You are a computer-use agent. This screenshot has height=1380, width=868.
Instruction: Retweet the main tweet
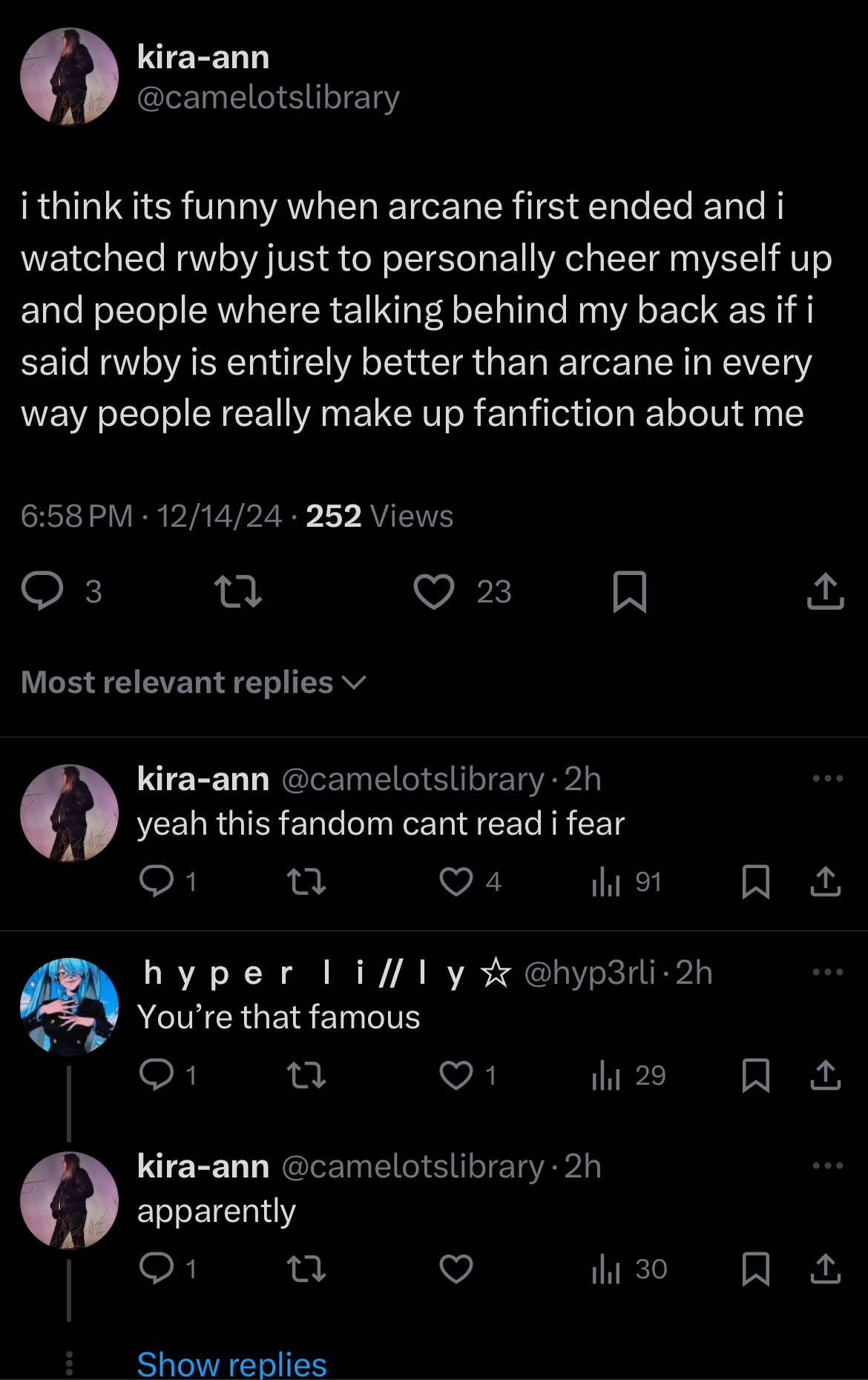237,592
